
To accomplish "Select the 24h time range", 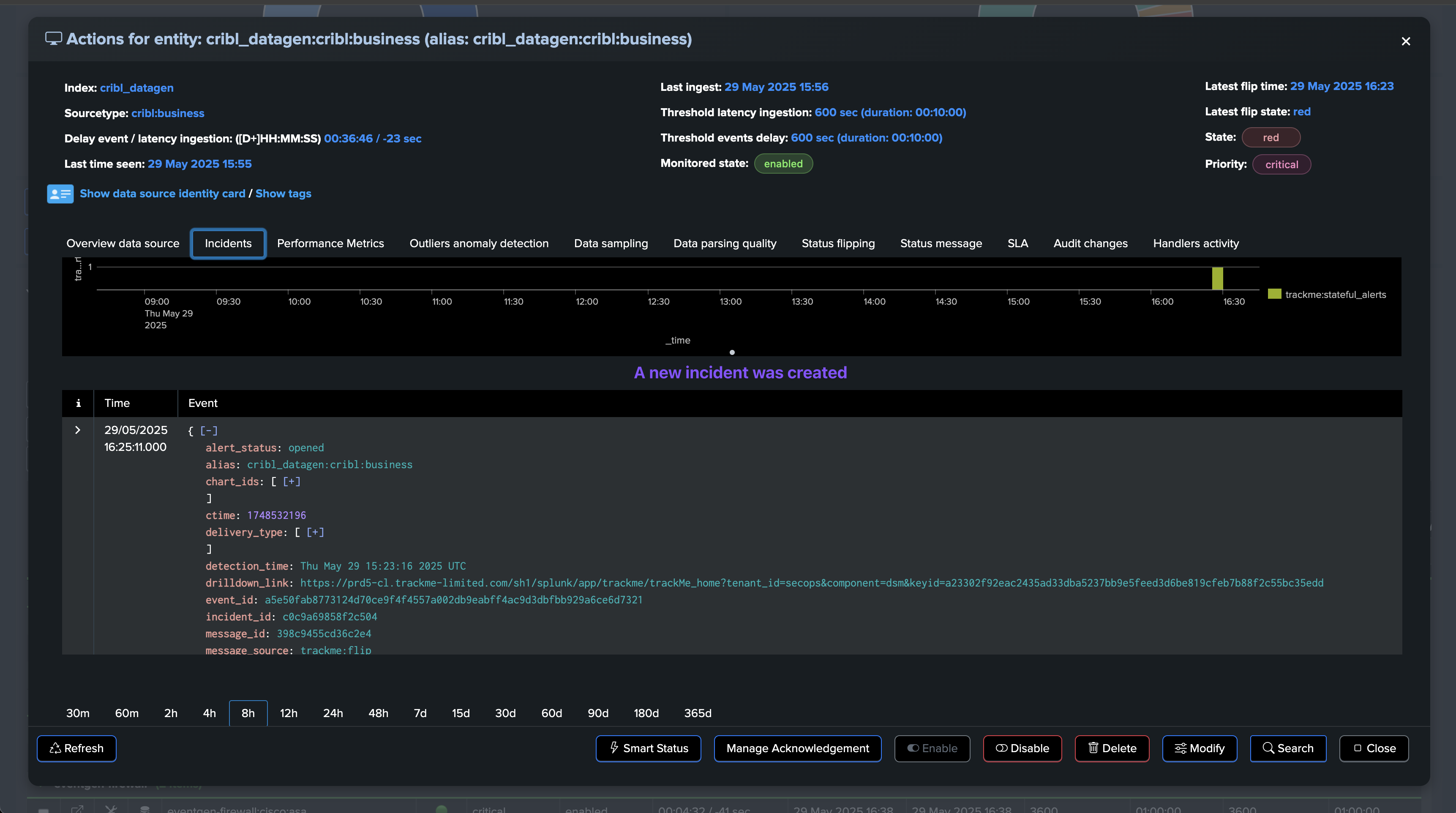I will click(x=333, y=713).
